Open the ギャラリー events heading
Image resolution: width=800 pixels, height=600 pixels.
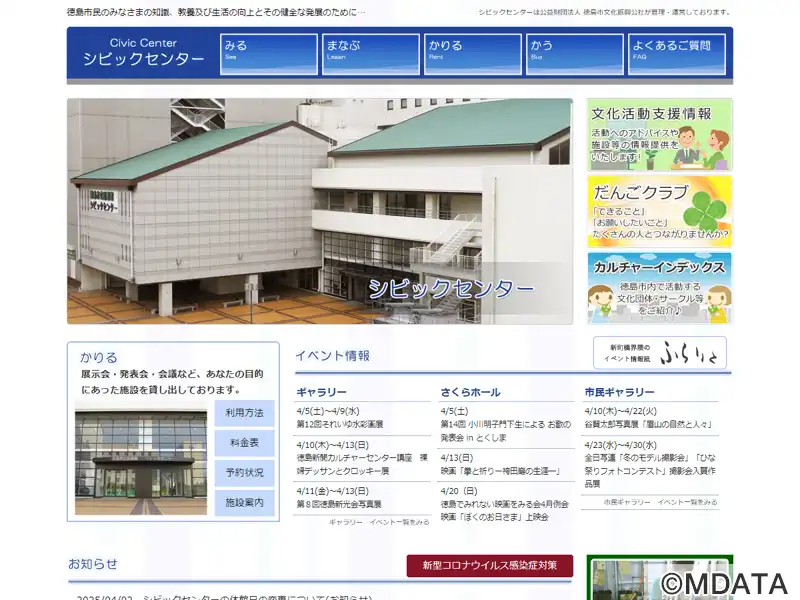point(321,392)
